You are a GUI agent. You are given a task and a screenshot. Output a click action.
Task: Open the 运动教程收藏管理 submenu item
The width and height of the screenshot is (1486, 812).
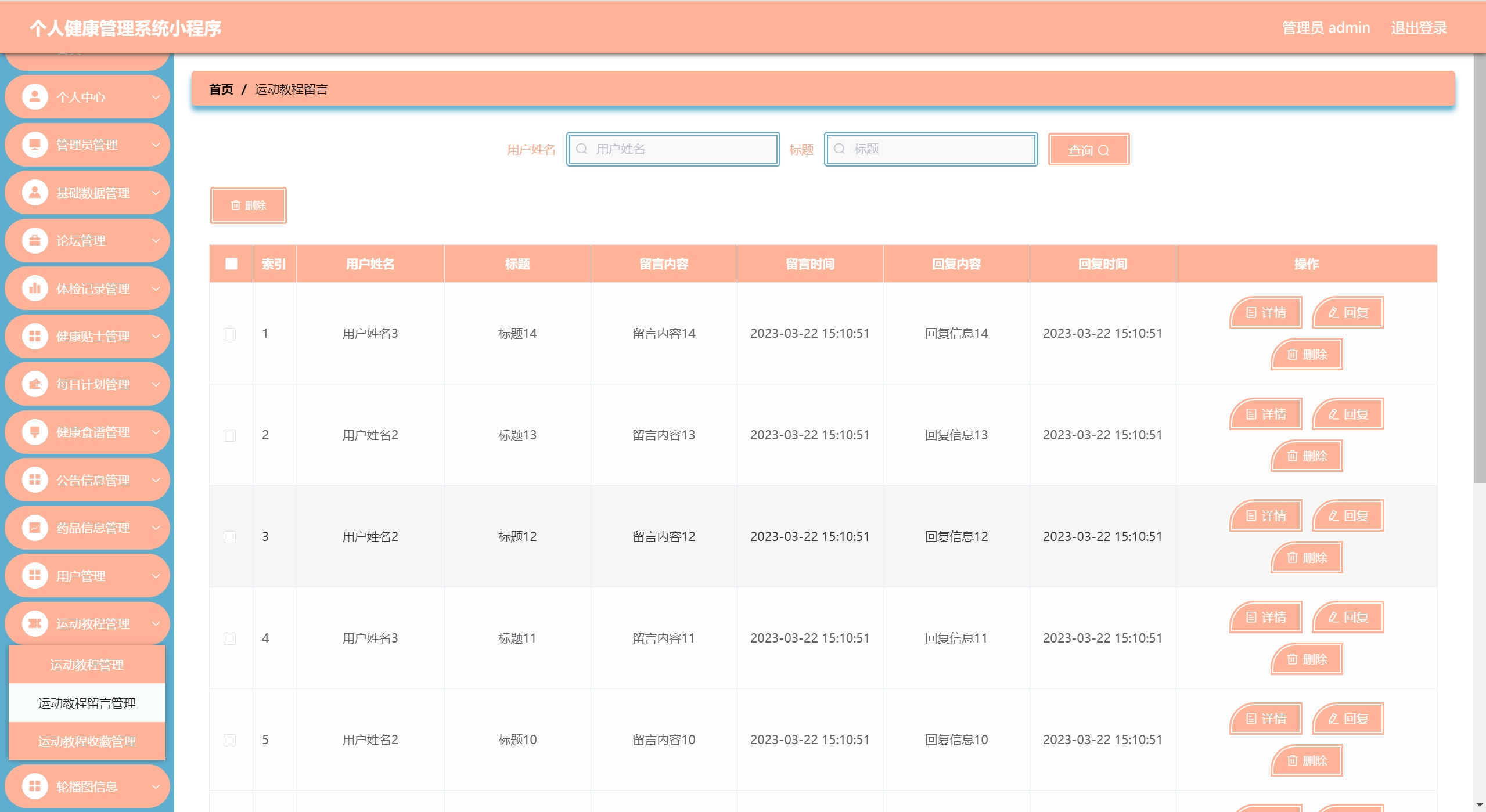[87, 741]
